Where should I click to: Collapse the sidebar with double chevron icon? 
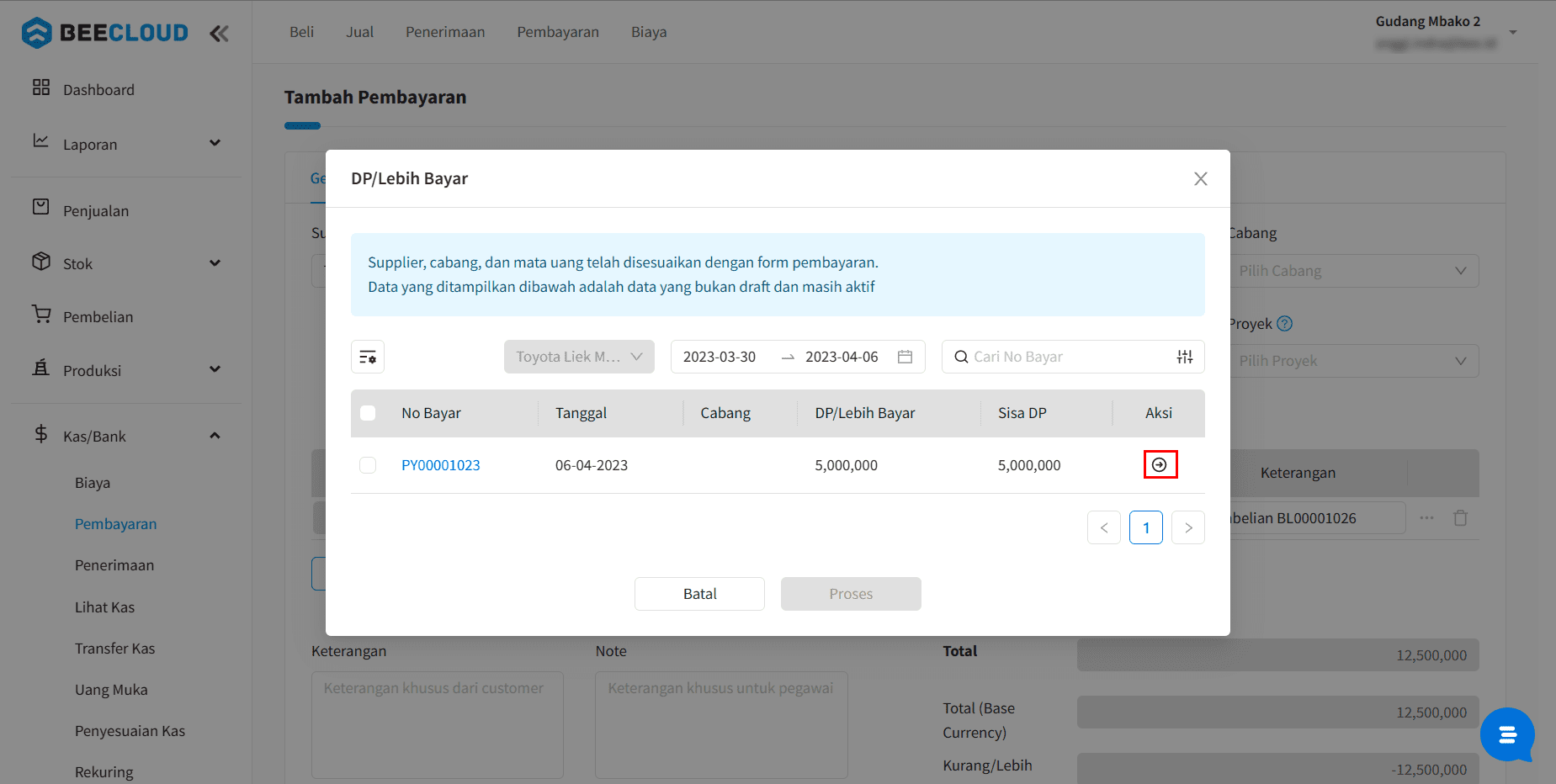(219, 34)
